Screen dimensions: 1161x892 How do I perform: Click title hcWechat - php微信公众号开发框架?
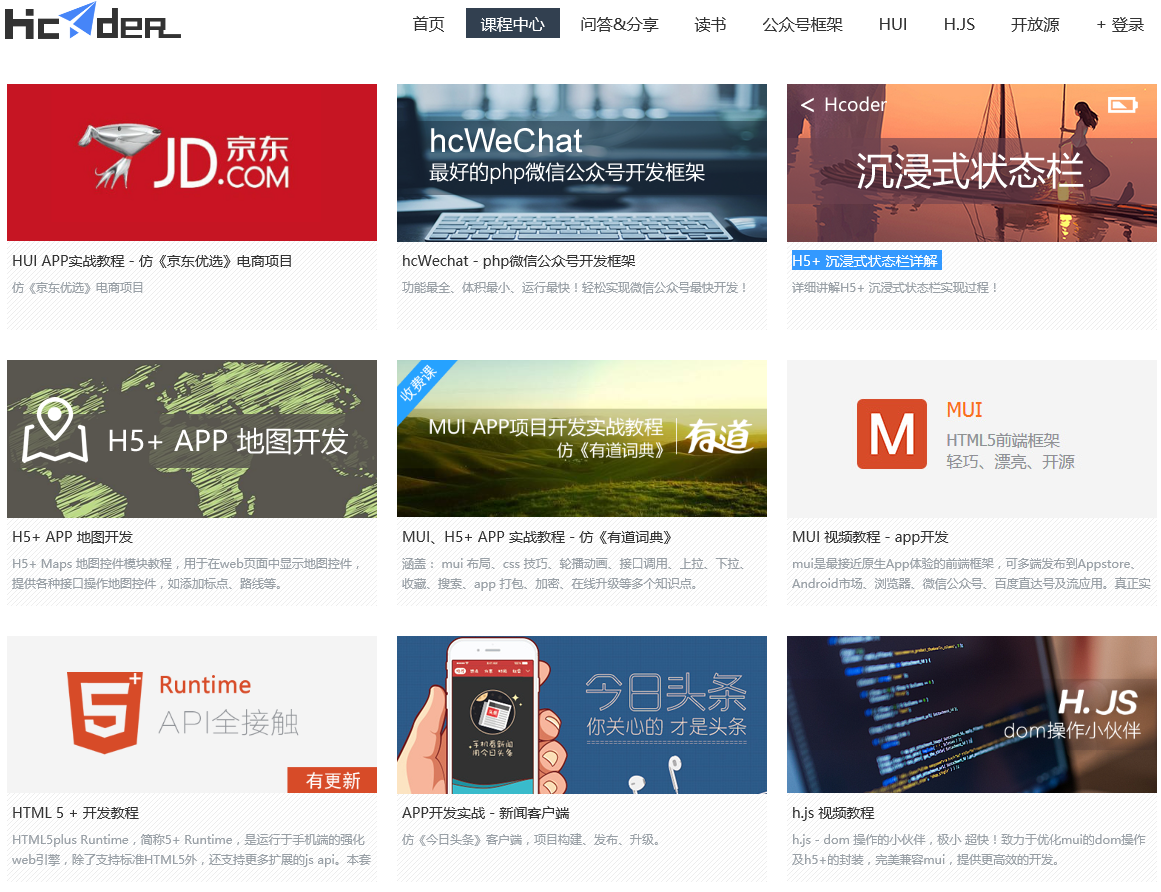point(518,261)
